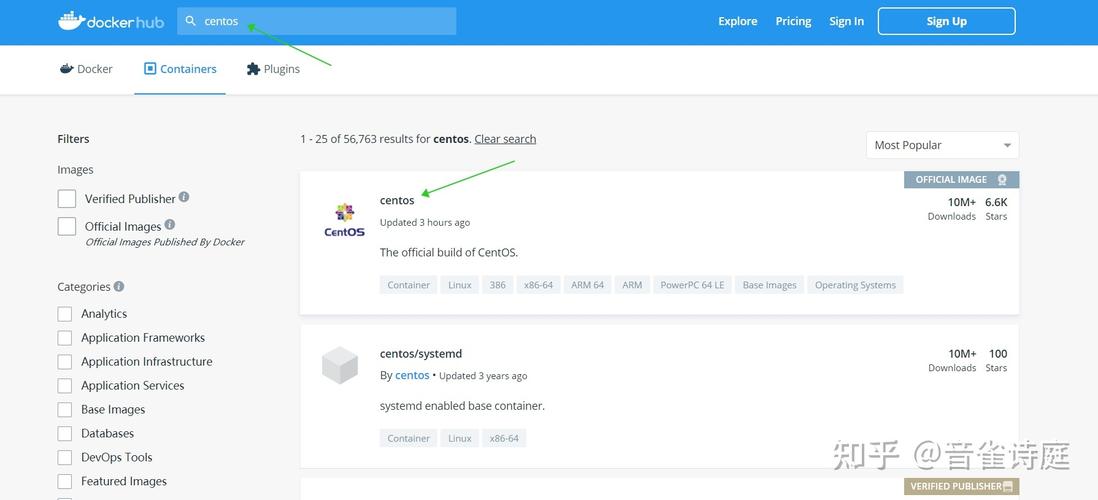Click the search box containing centos

317,21
